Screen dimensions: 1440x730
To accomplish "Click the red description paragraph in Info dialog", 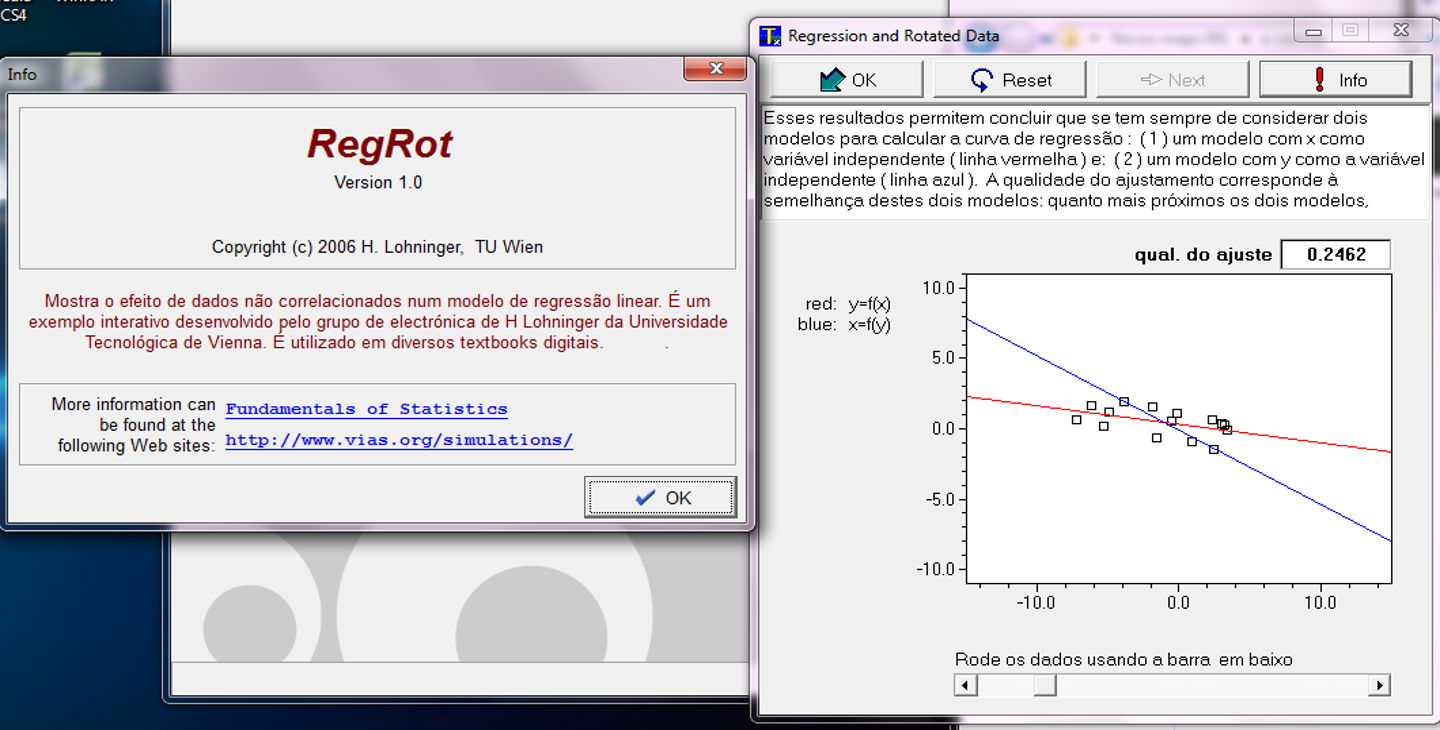I will click(x=378, y=321).
